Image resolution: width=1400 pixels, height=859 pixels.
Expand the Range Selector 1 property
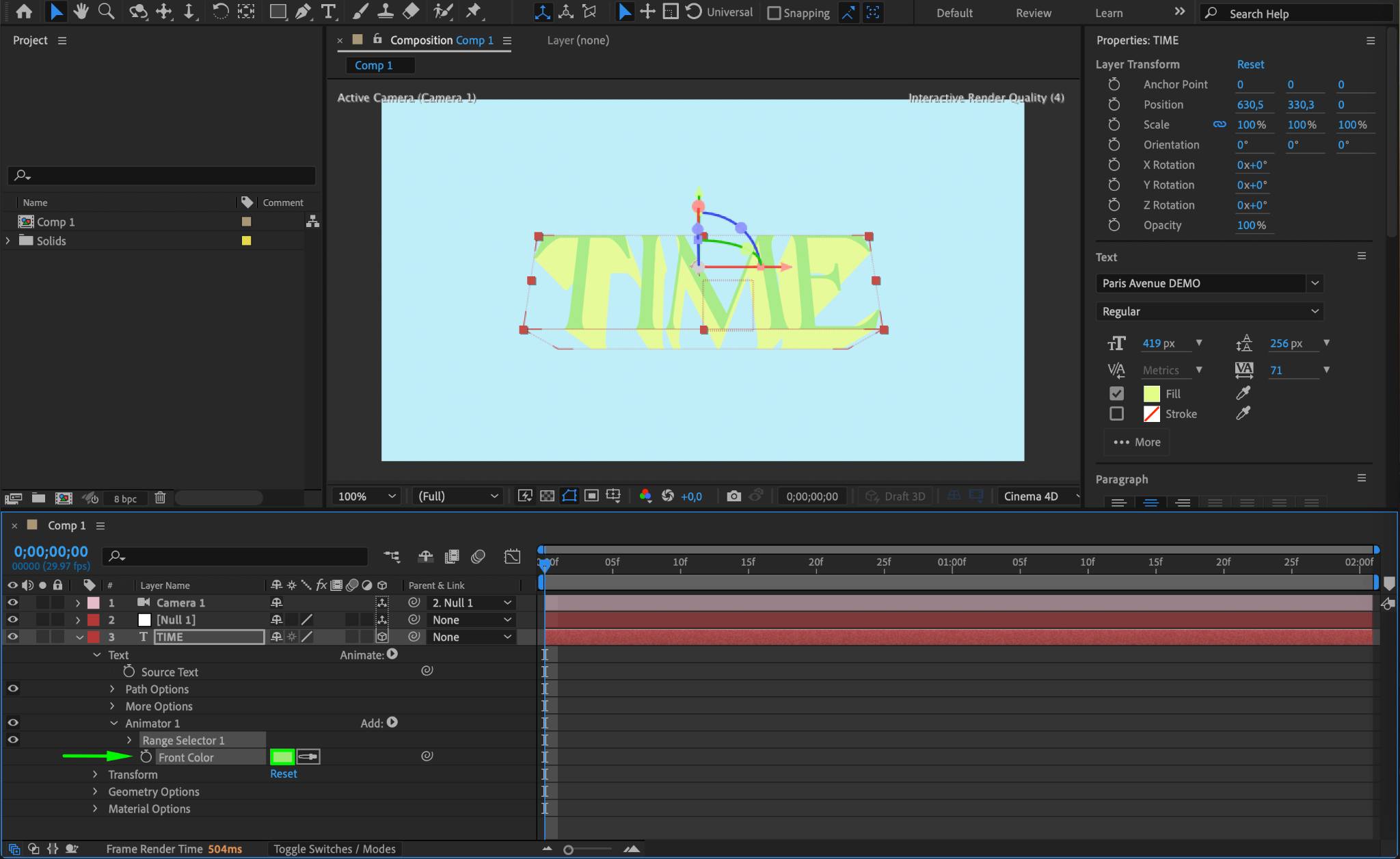129,740
